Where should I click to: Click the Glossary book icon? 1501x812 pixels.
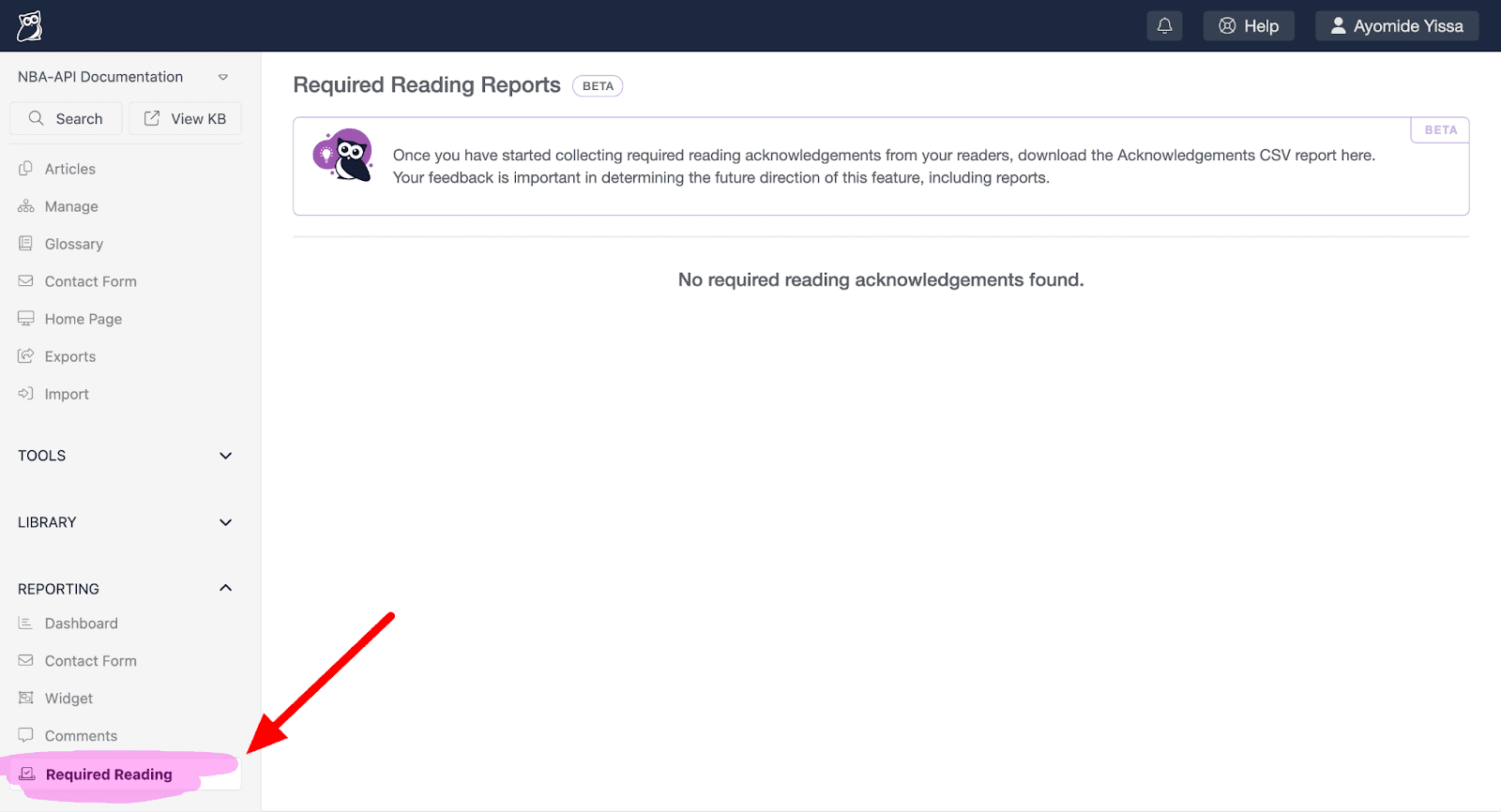point(26,244)
